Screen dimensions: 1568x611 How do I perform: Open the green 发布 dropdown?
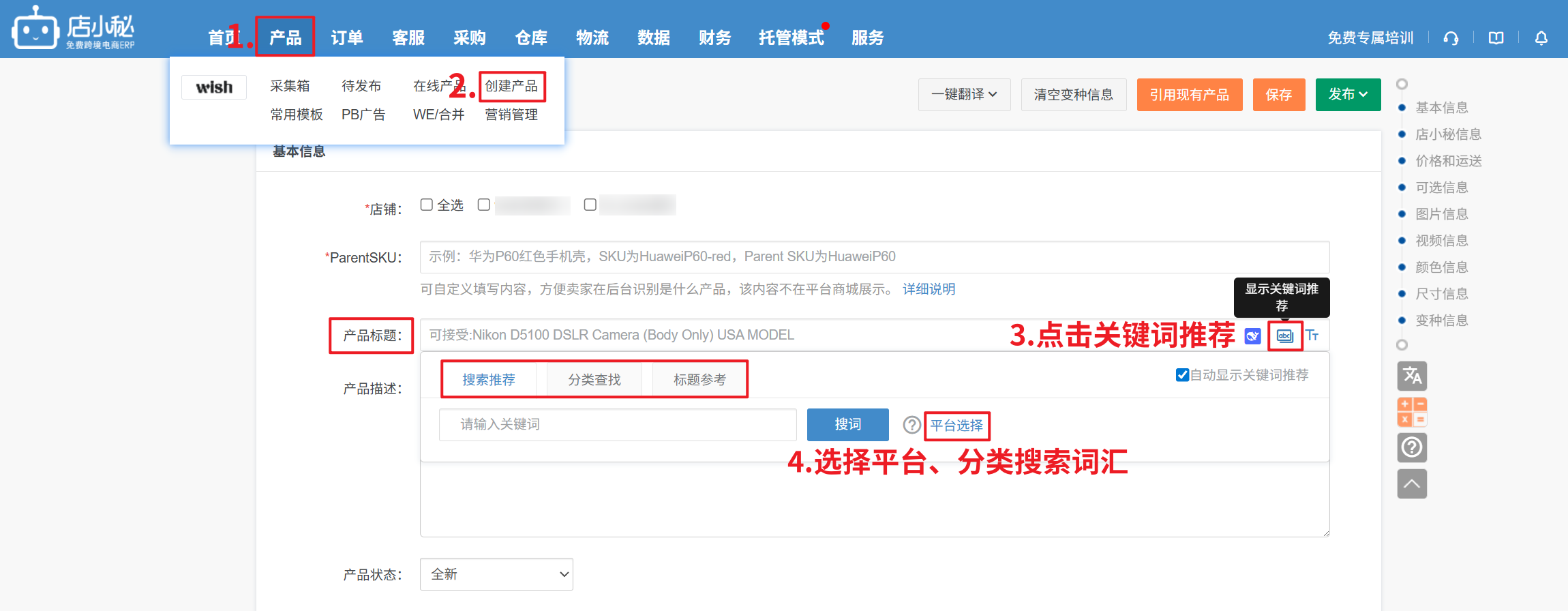tap(1348, 95)
